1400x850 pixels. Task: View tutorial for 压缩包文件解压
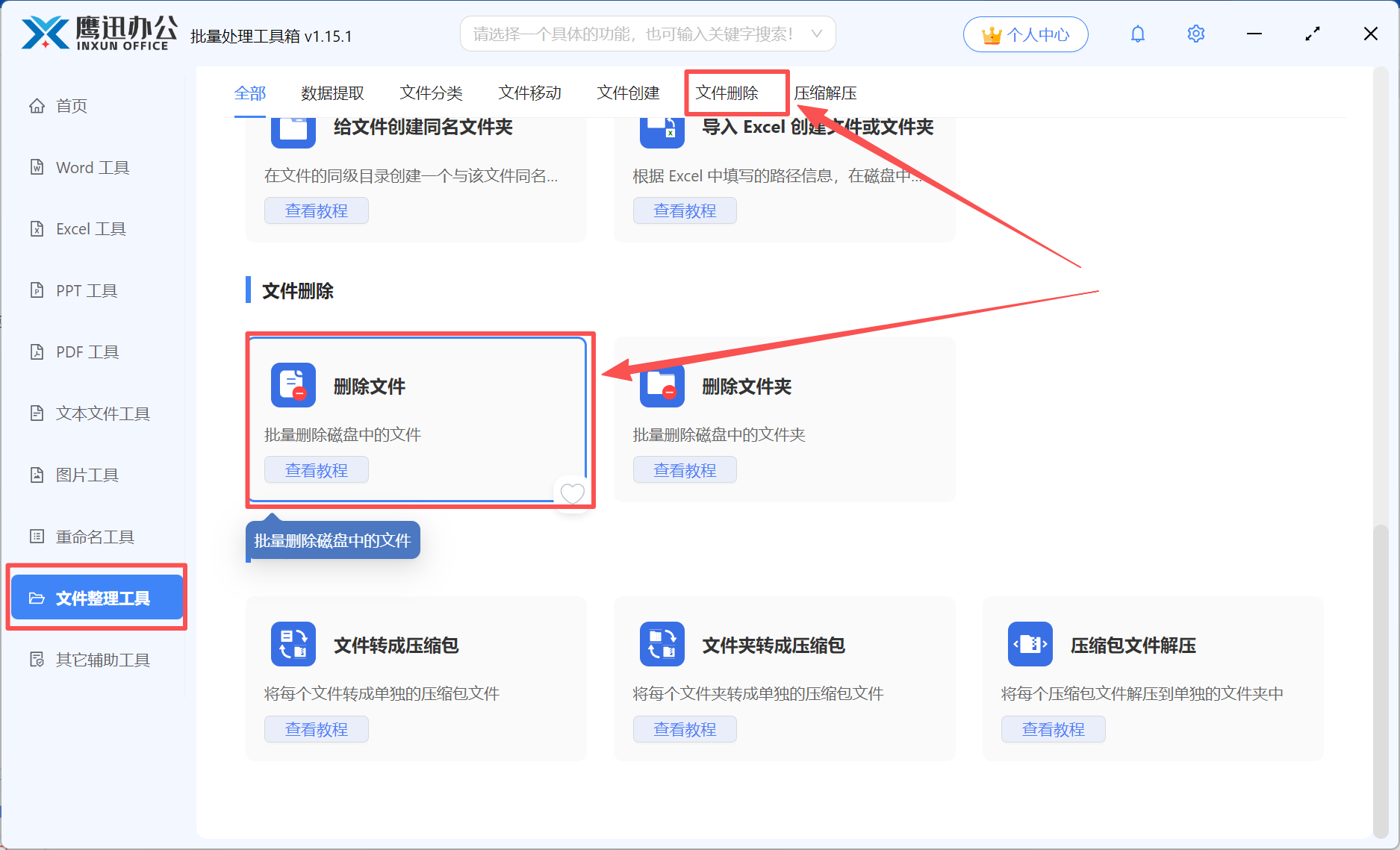click(1053, 729)
